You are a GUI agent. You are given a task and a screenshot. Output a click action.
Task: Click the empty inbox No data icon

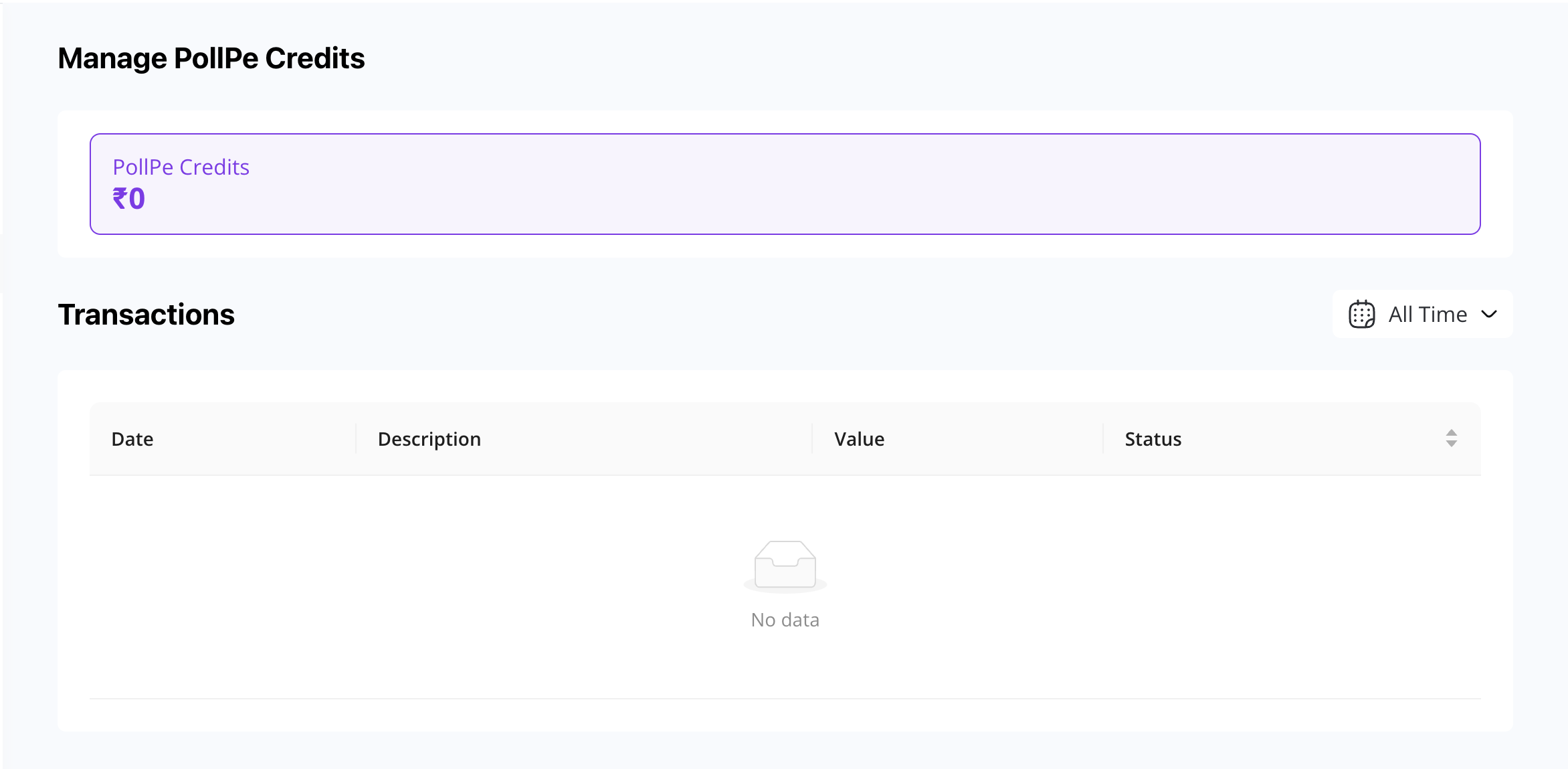click(785, 566)
